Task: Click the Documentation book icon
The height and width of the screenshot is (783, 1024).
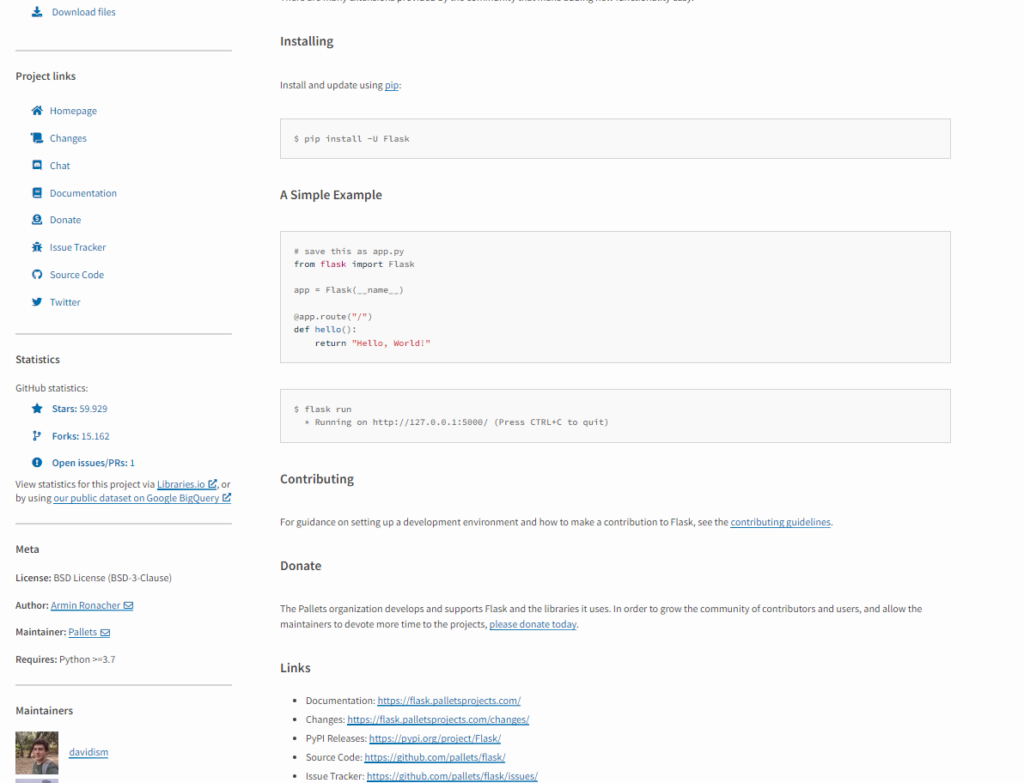Action: point(37,193)
